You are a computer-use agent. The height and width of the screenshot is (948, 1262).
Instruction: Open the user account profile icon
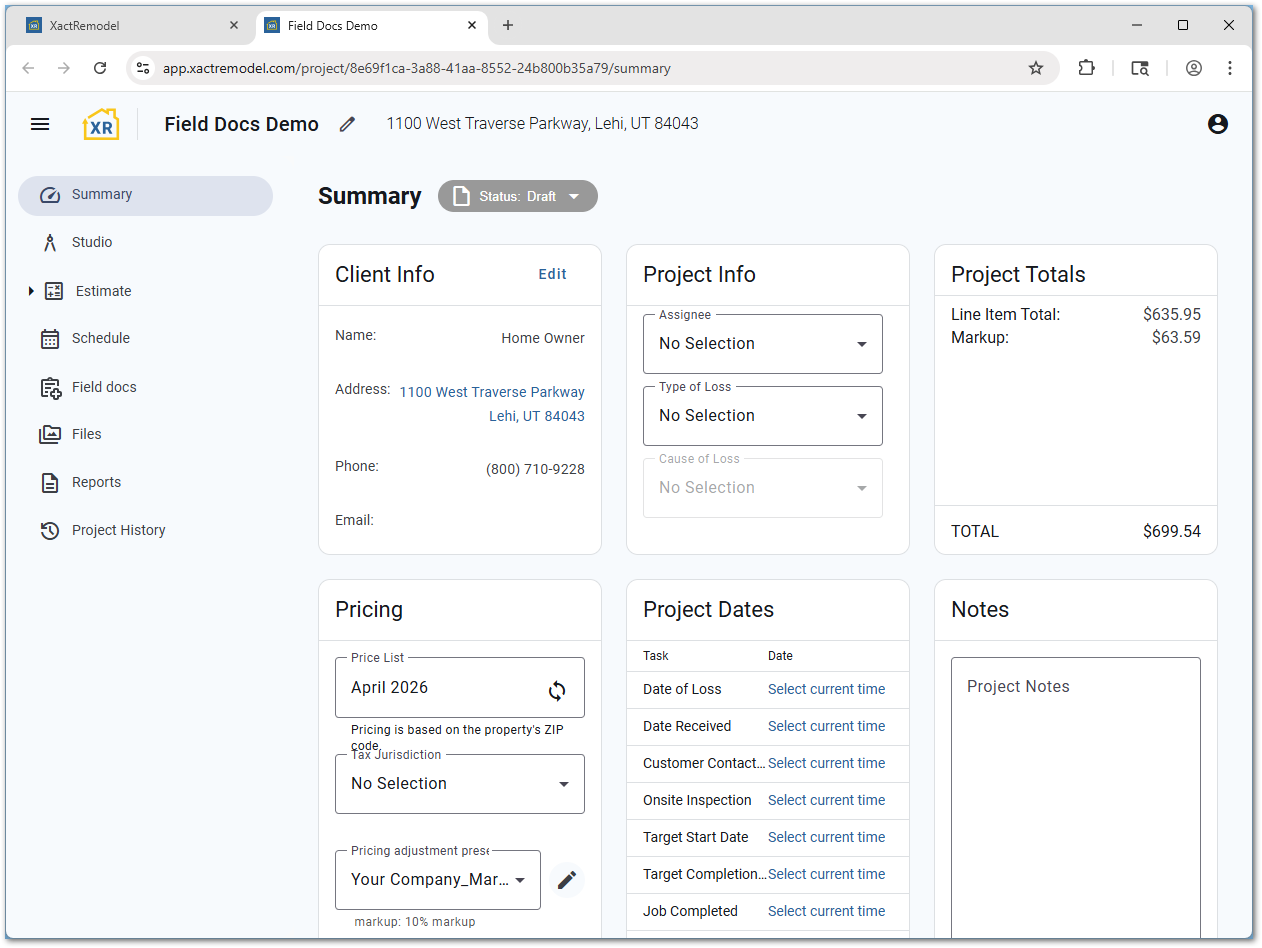tap(1217, 124)
